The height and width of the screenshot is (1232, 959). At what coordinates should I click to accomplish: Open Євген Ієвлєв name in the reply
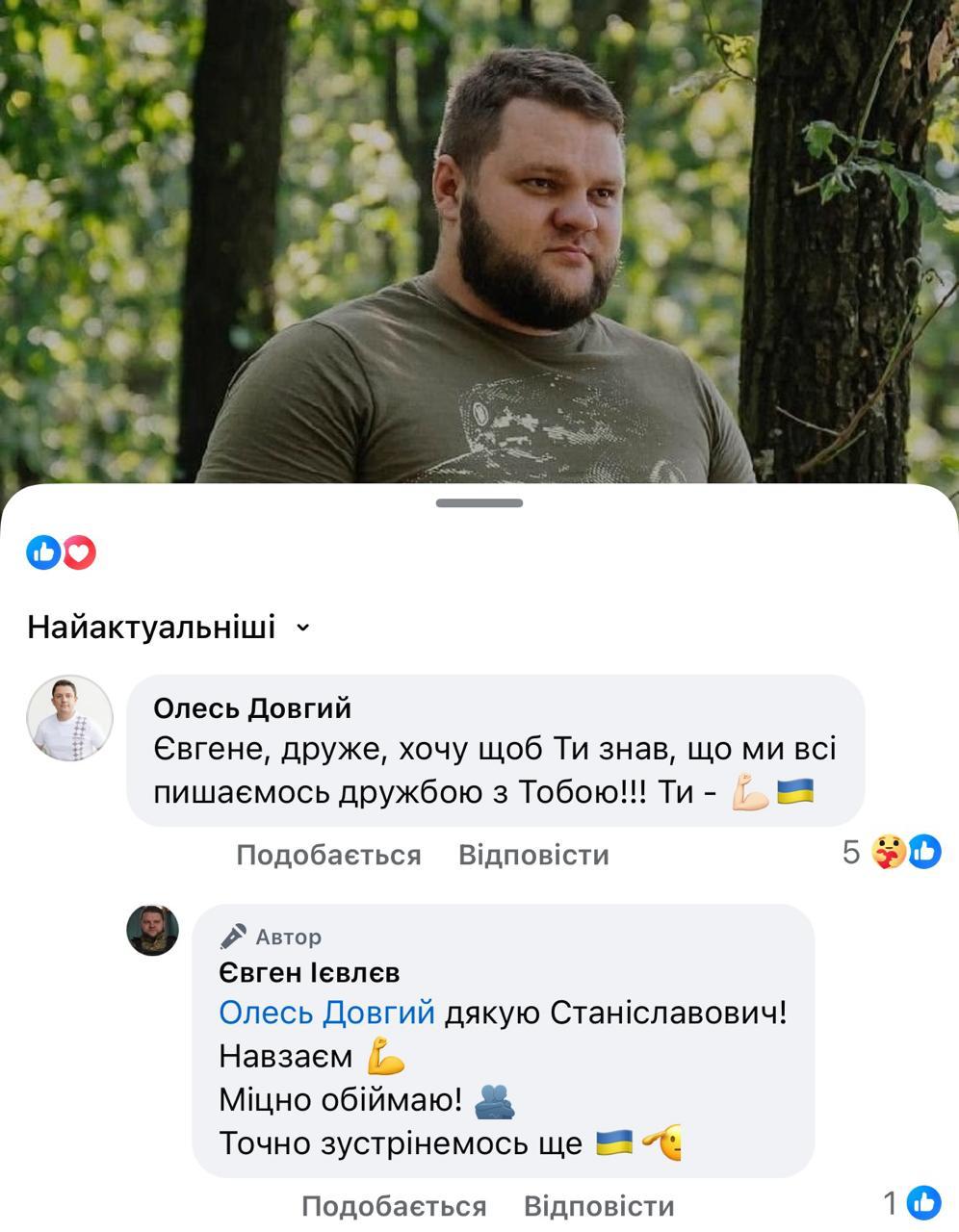[x=309, y=973]
